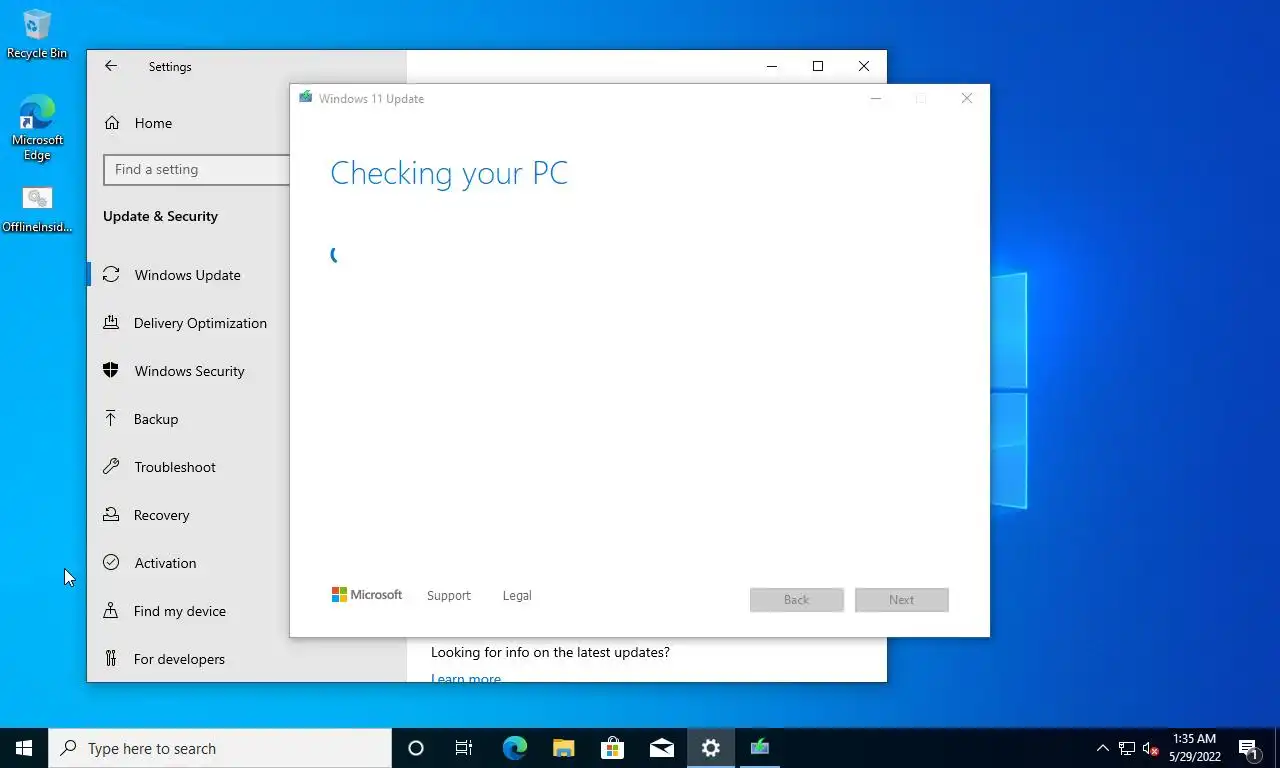Screen dimensions: 1280x768
Task: Select Recovery in Settings sidebar
Action: click(161, 515)
